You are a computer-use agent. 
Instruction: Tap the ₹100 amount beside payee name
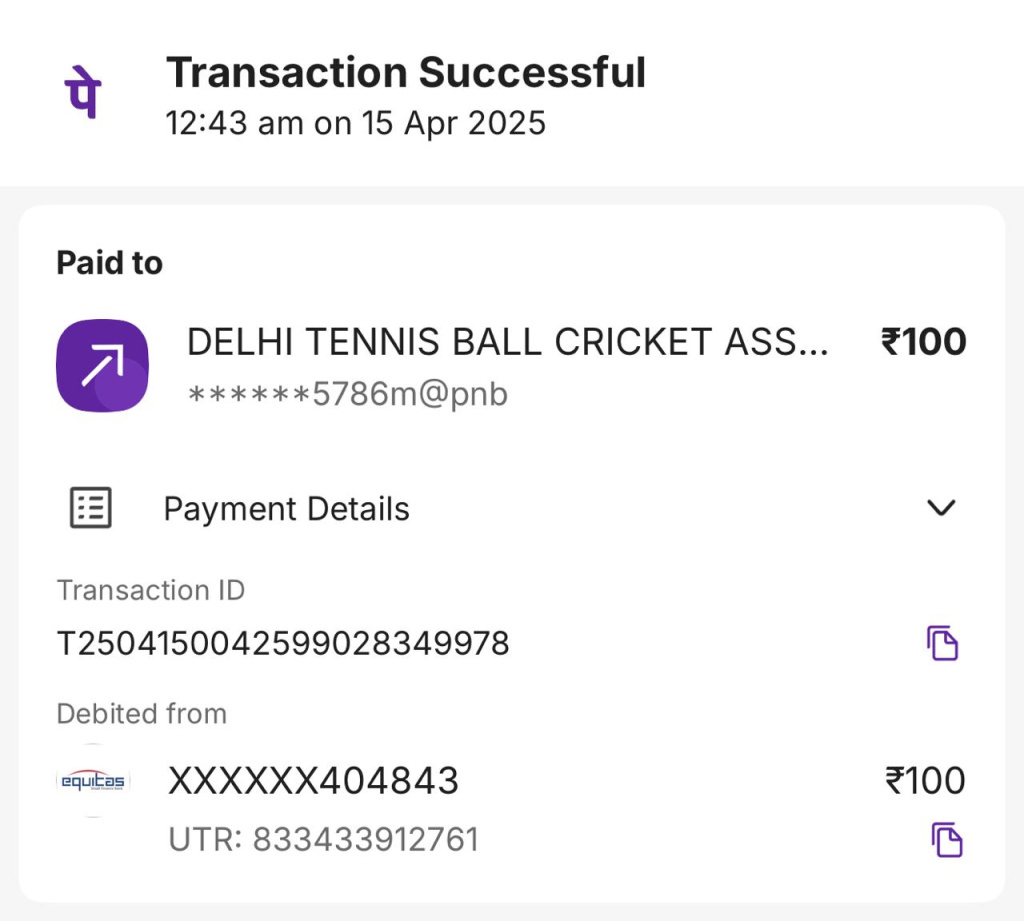pos(923,342)
